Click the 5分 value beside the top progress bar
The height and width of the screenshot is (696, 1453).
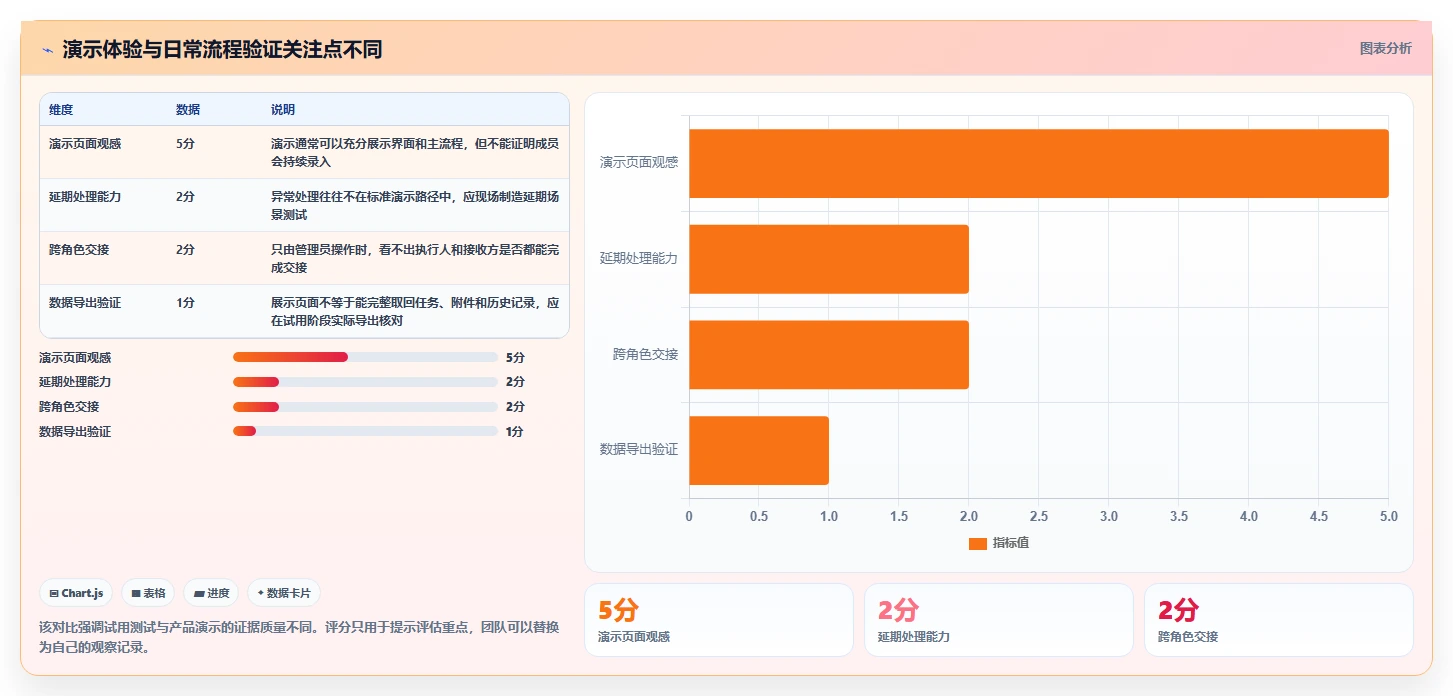[515, 357]
